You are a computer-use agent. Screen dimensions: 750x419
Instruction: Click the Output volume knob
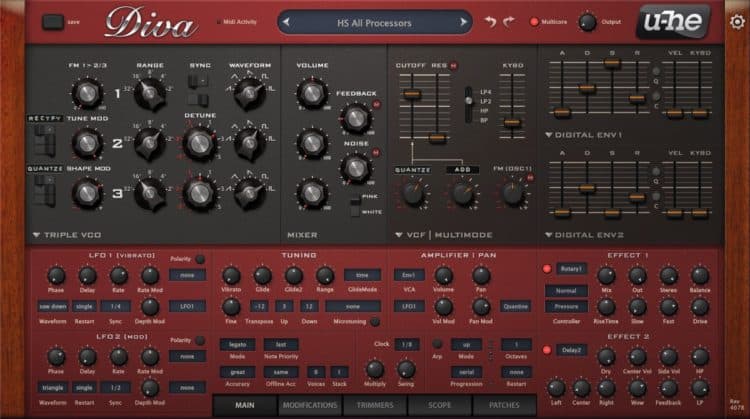[587, 22]
